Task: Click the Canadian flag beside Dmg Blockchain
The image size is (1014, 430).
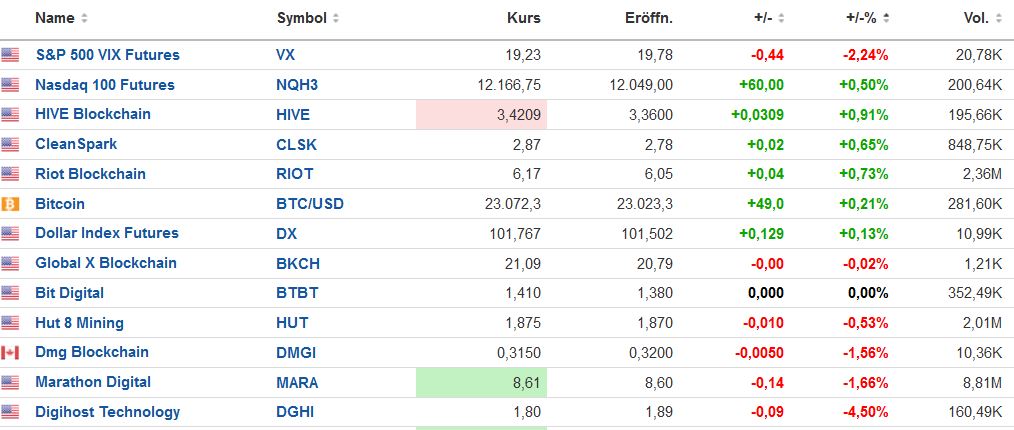Action: tap(10, 353)
